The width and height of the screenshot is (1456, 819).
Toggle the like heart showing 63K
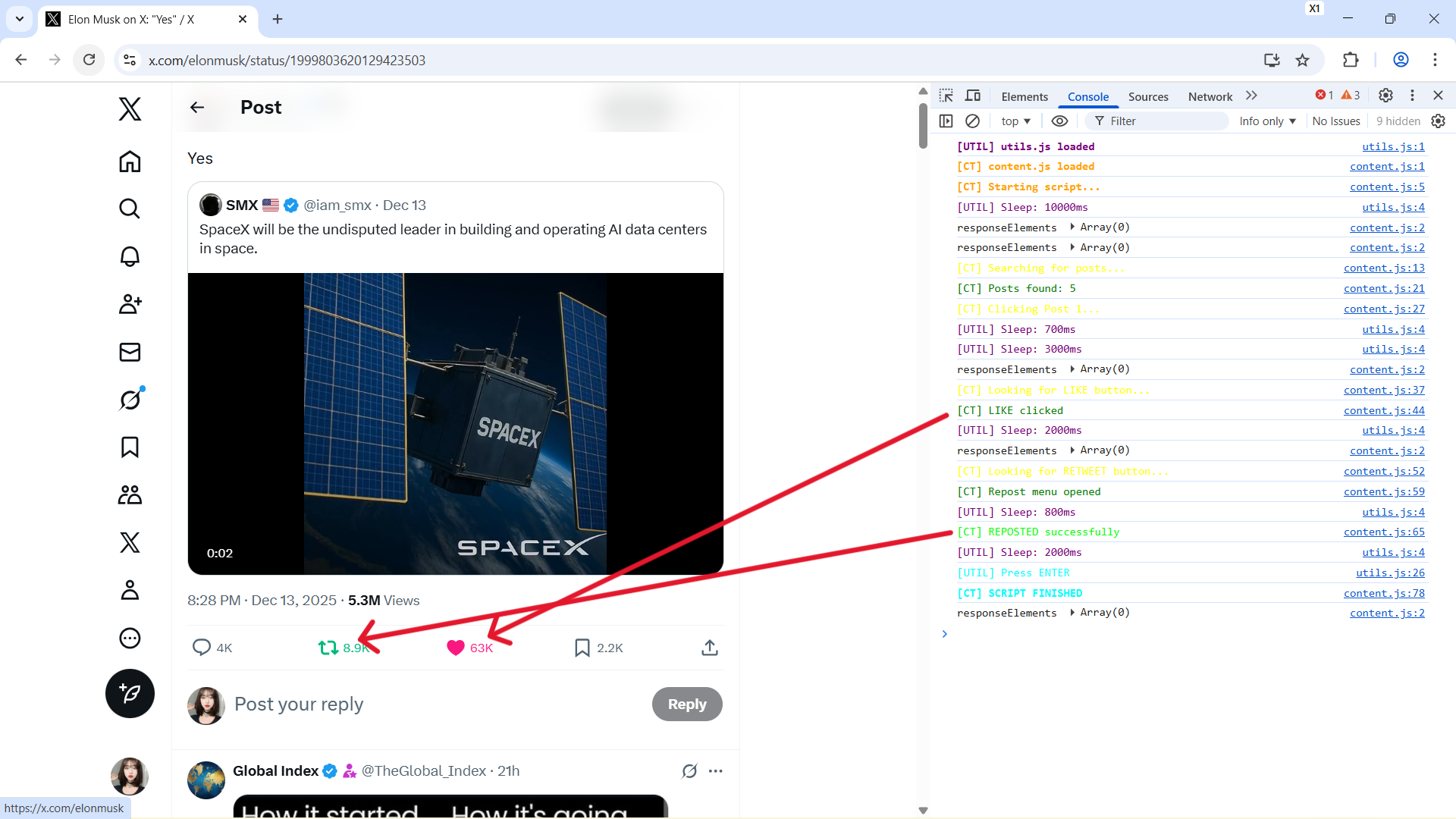[456, 648]
